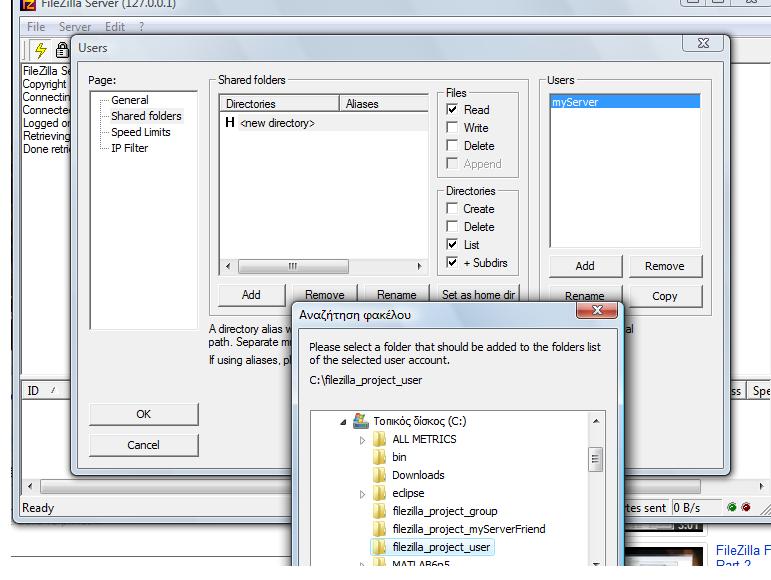Select the IP Filter page

point(129,148)
